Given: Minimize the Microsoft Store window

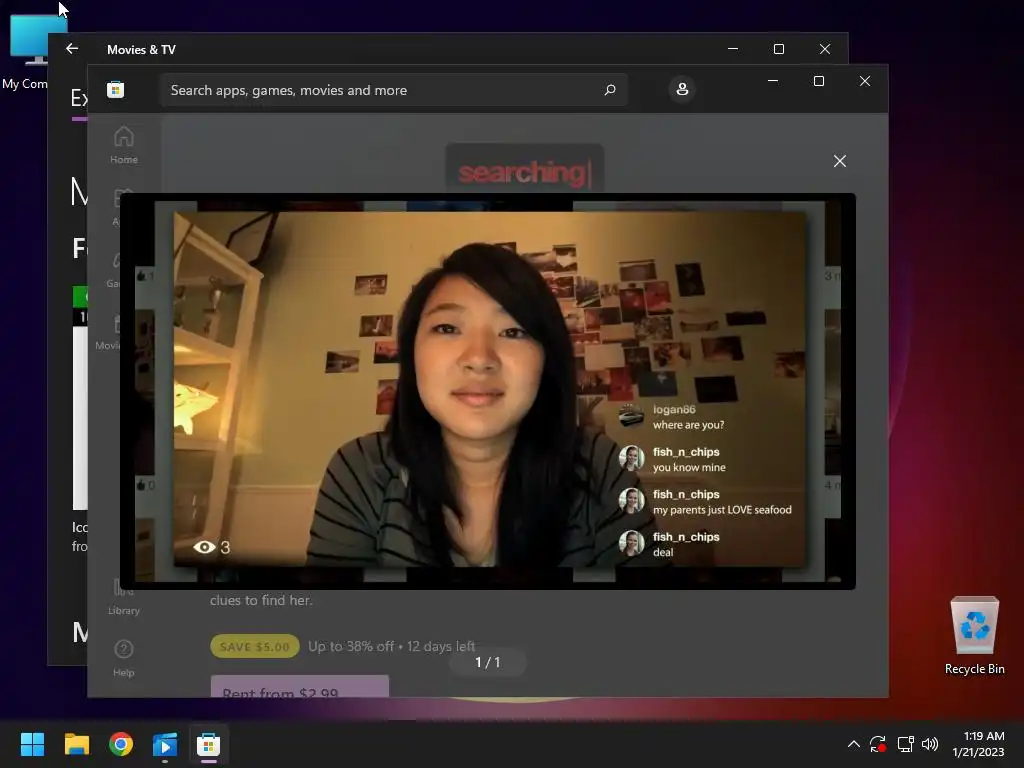Looking at the screenshot, I should 773,81.
